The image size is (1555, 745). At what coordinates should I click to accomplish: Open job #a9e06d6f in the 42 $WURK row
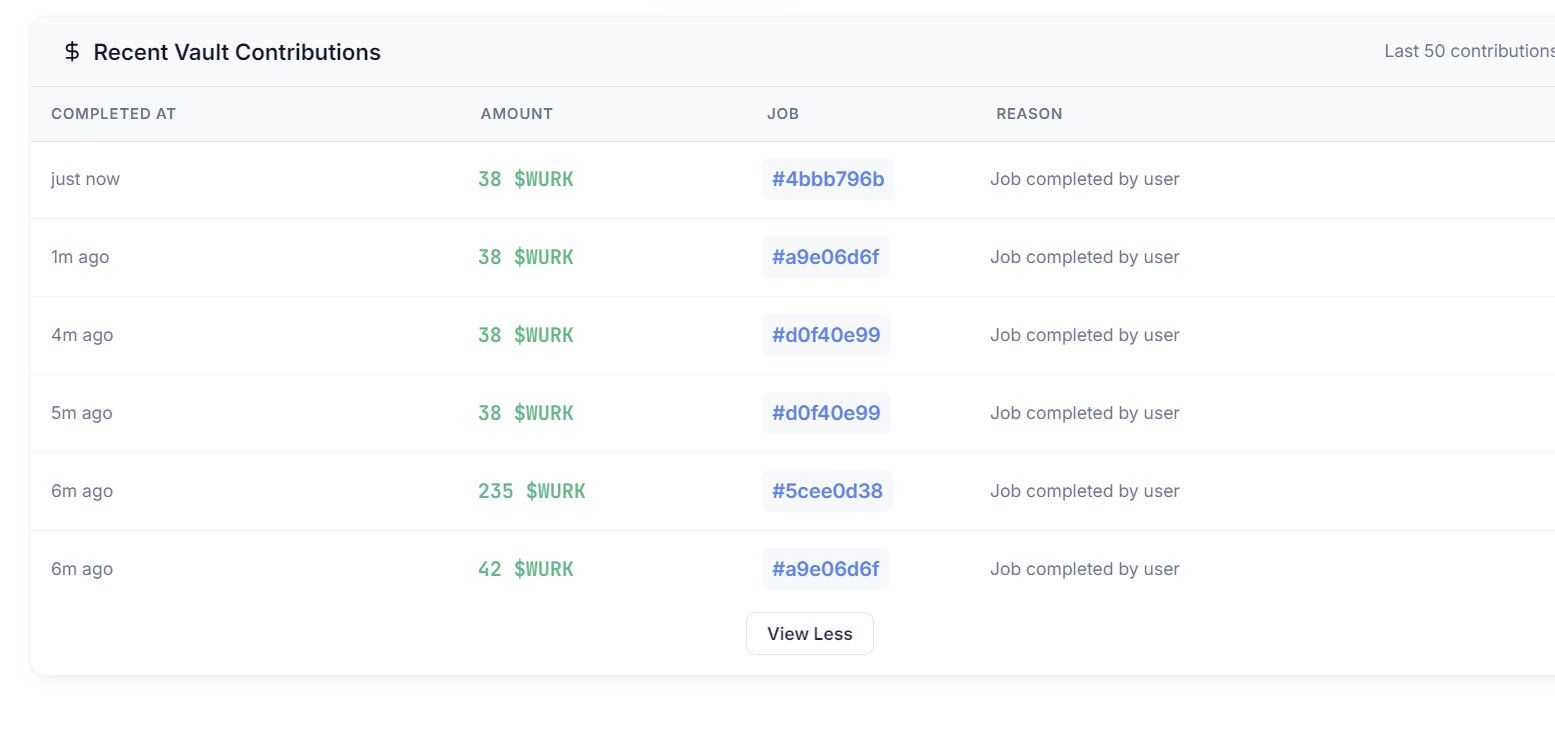point(826,569)
